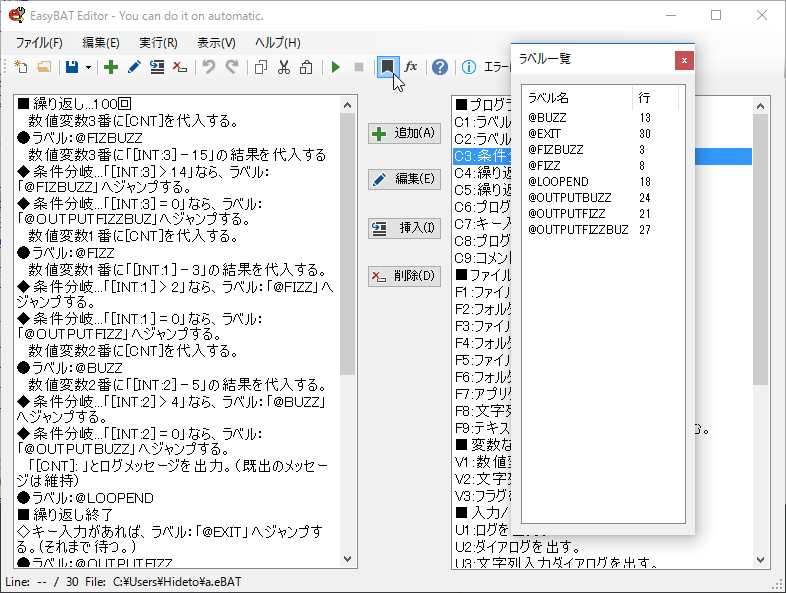Select the C9:コメント command item
The width and height of the screenshot is (786, 593).
pyautogui.click(x=482, y=258)
